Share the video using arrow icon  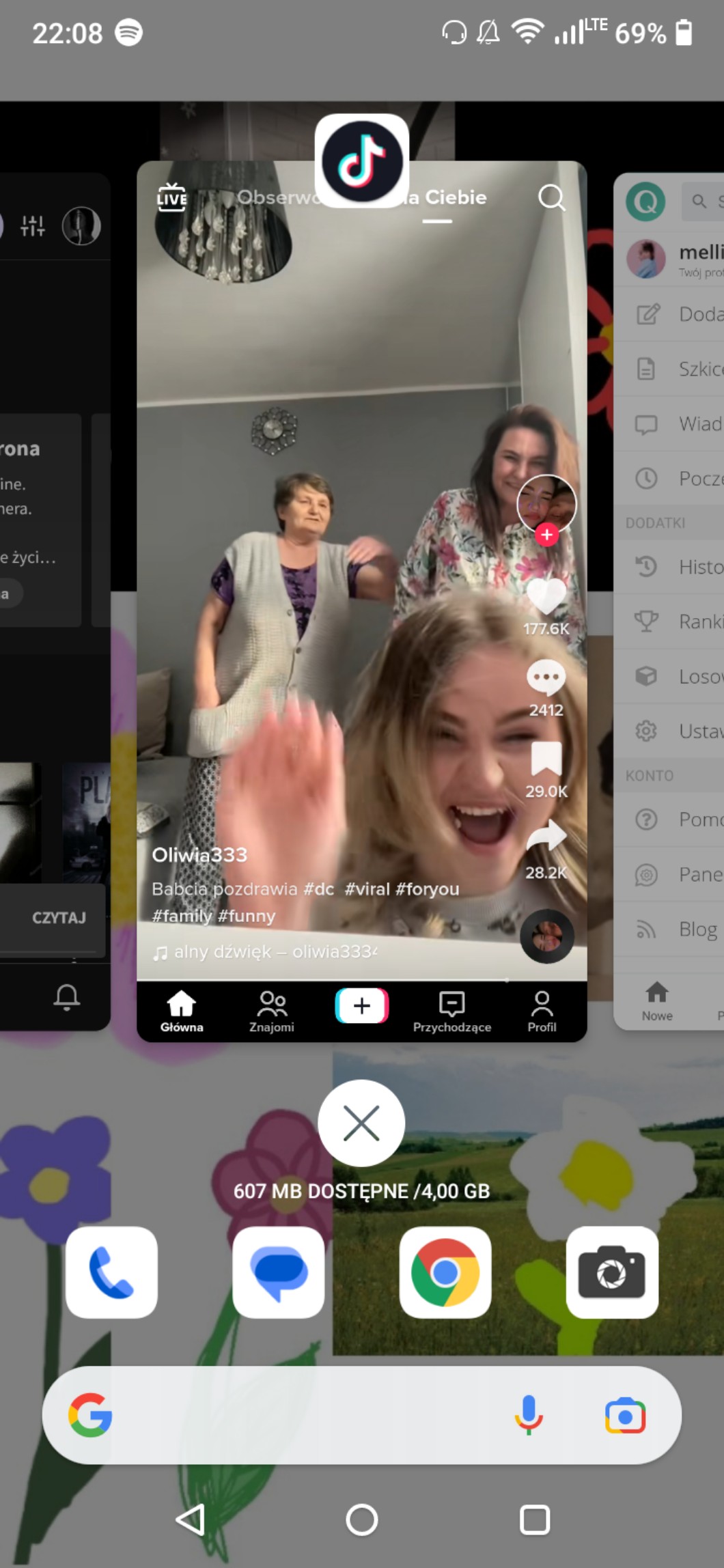point(546,837)
